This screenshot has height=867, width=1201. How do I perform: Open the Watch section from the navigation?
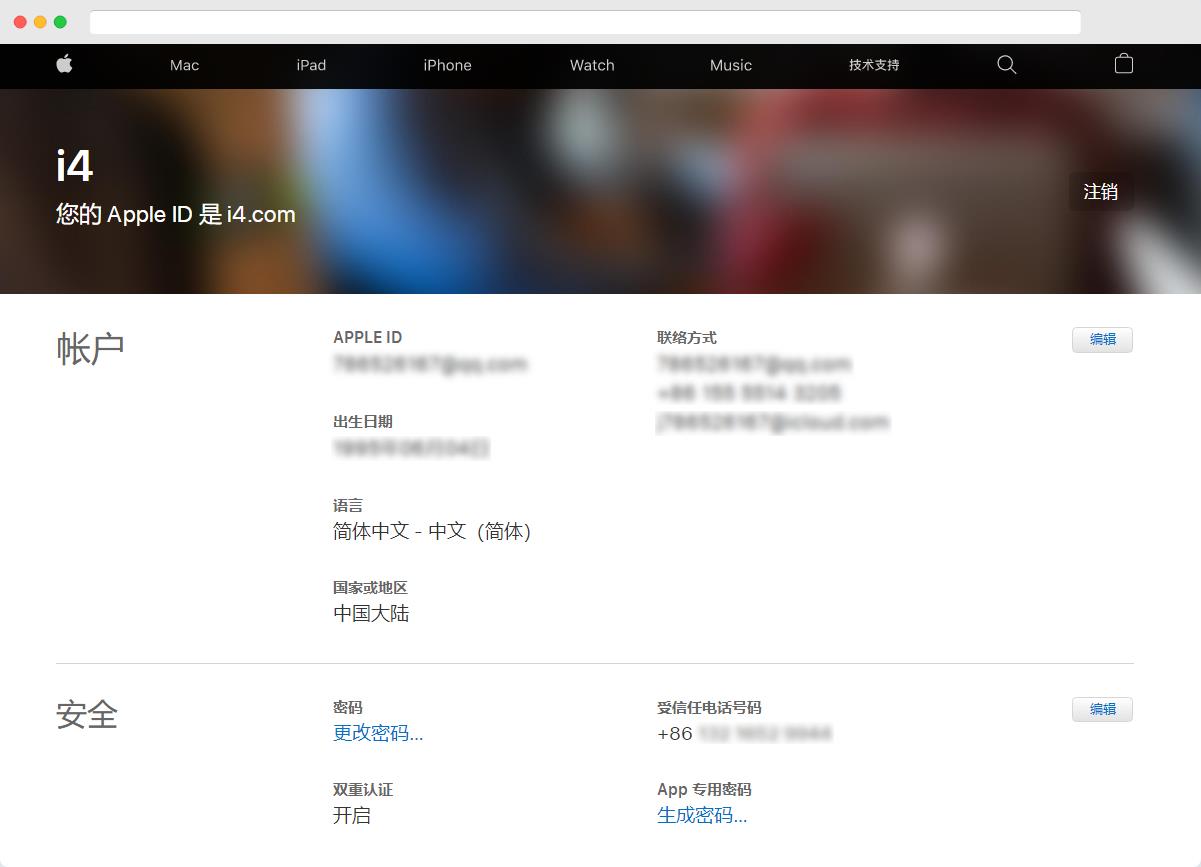click(x=591, y=65)
